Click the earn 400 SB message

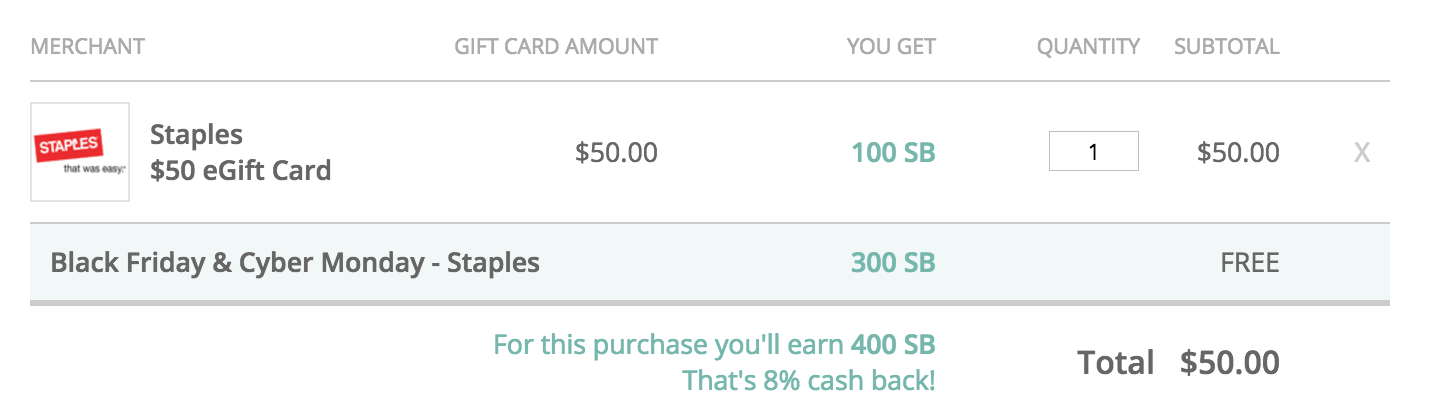point(715,345)
